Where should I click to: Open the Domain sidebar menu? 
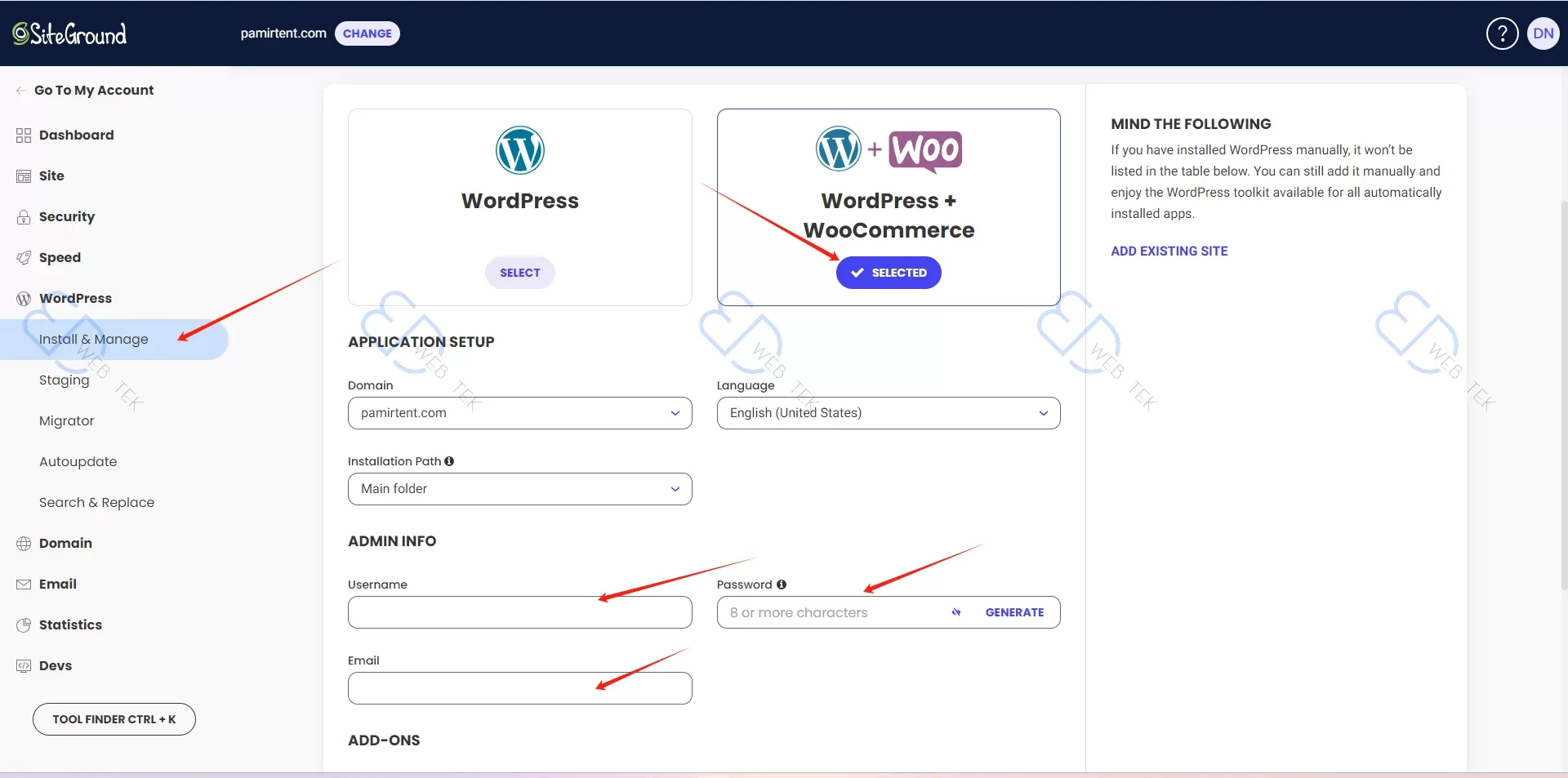(x=65, y=544)
